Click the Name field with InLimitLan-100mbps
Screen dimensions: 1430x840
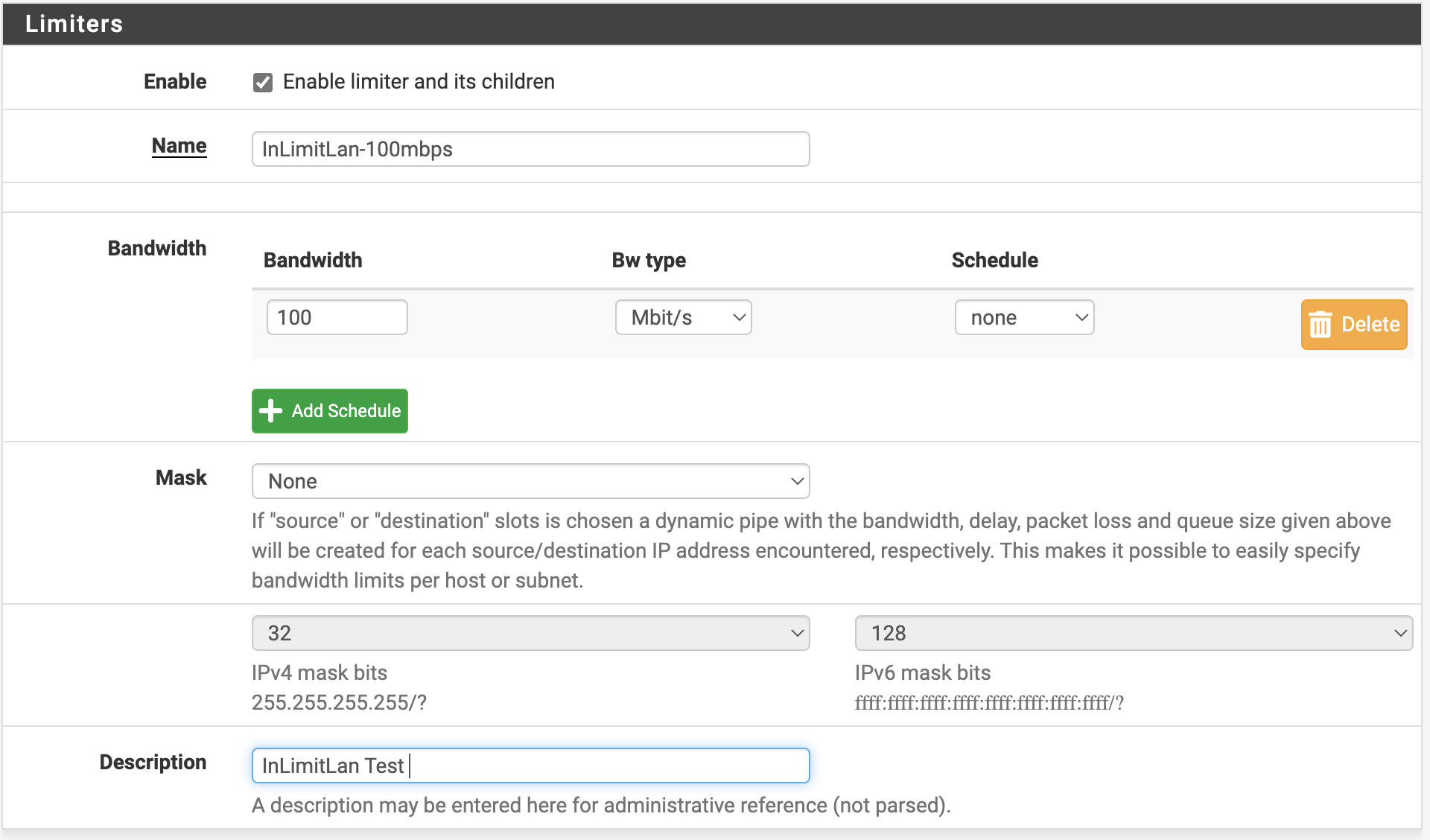(x=530, y=149)
